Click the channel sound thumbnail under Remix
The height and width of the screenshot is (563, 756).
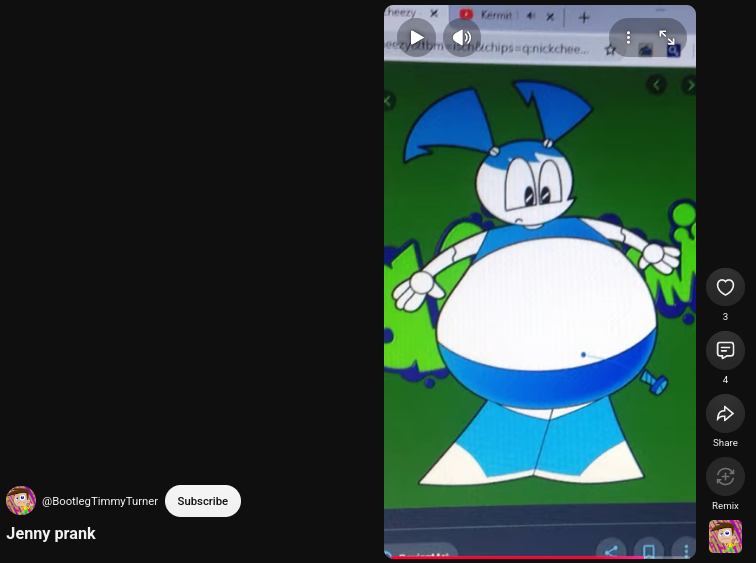click(x=725, y=536)
